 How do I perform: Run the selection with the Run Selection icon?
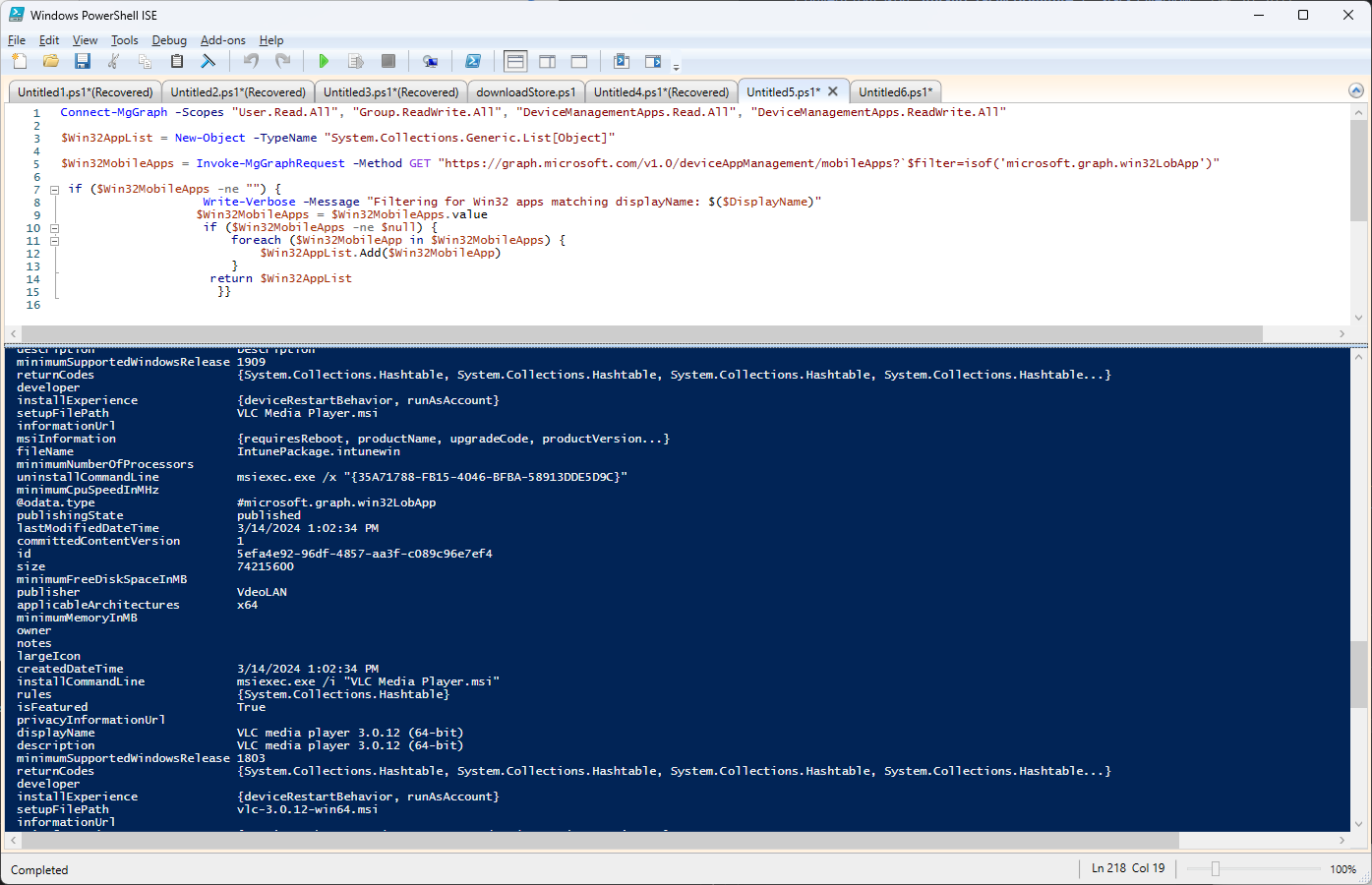(356, 61)
